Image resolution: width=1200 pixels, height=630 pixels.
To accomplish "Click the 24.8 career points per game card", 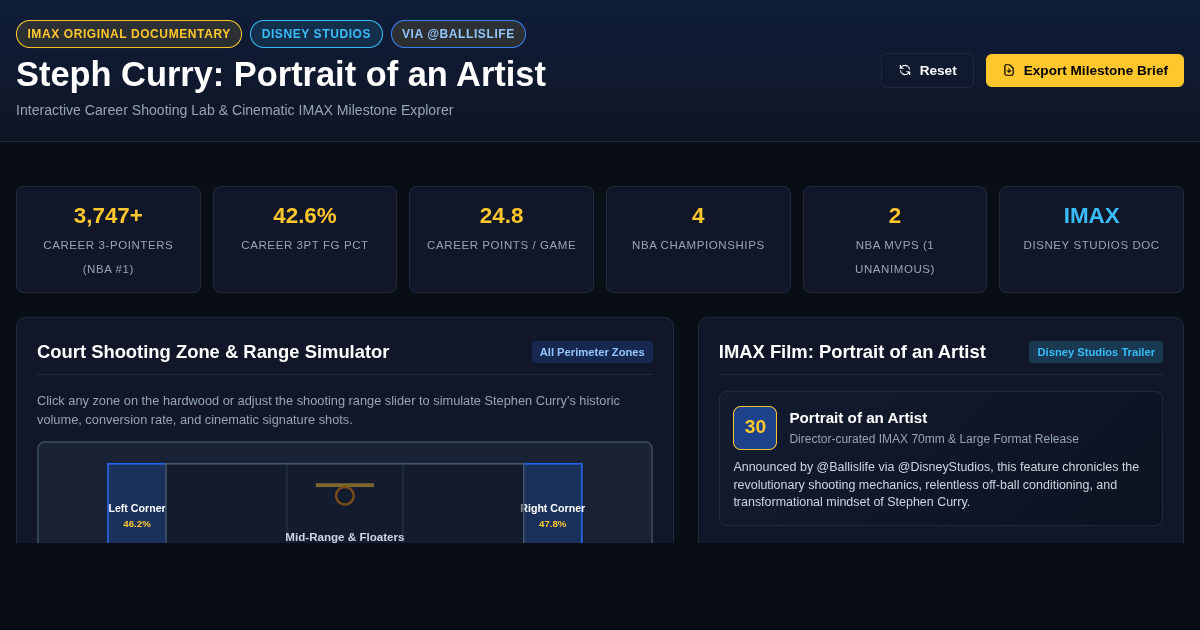I will coord(501,240).
